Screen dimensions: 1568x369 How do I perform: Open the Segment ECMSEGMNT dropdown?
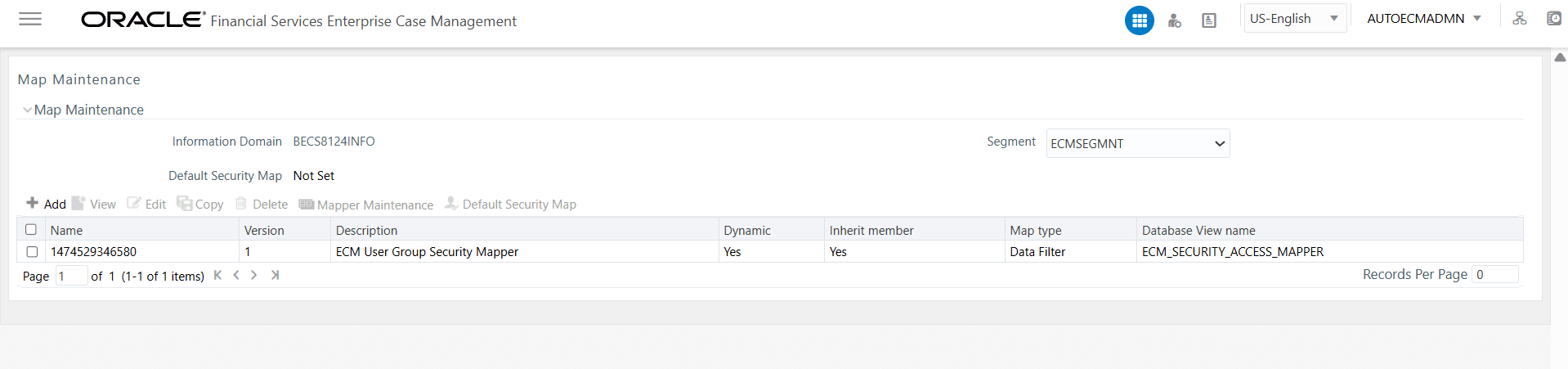(x=1138, y=143)
